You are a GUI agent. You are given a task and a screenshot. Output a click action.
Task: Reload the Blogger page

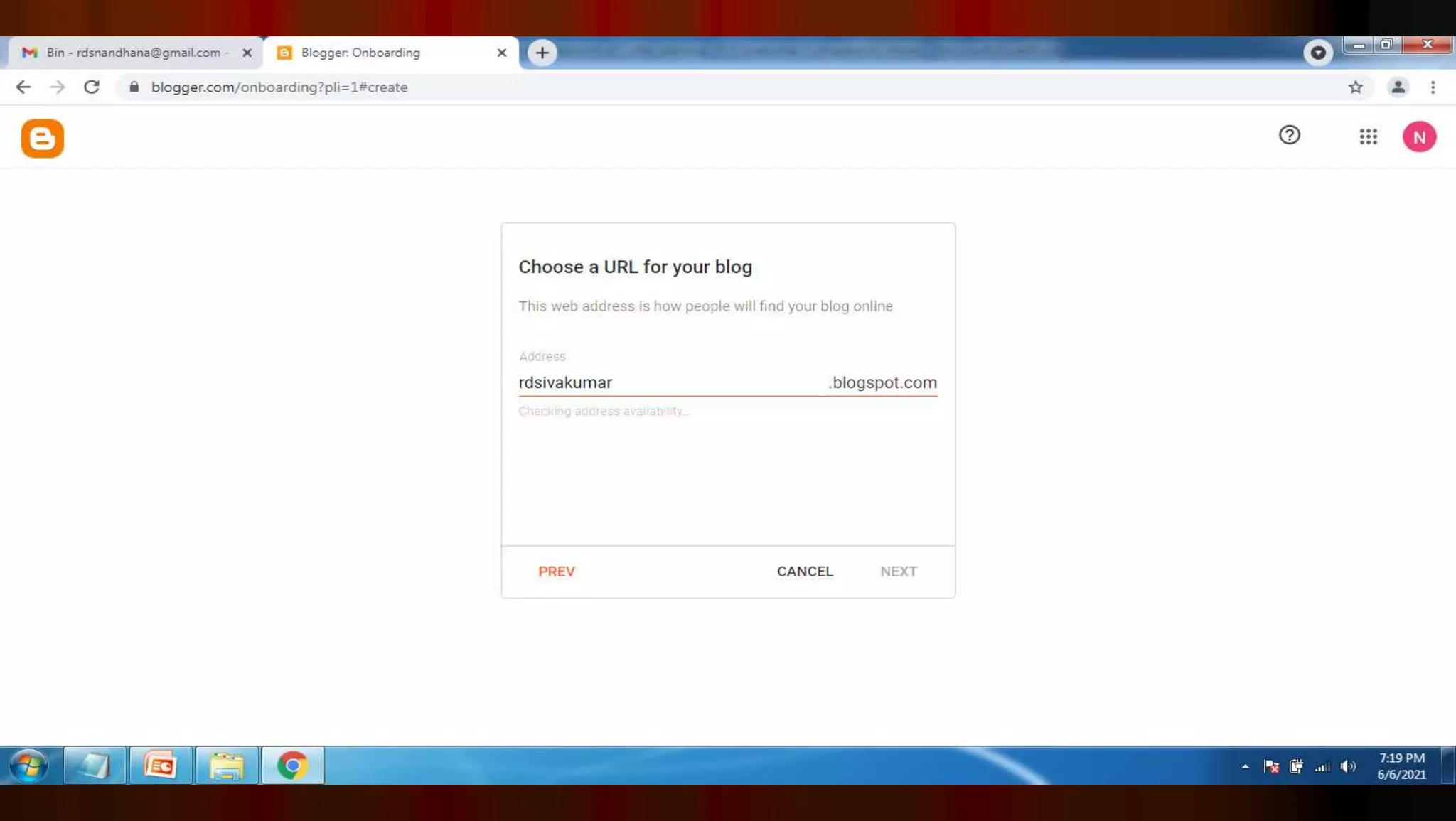click(x=92, y=87)
